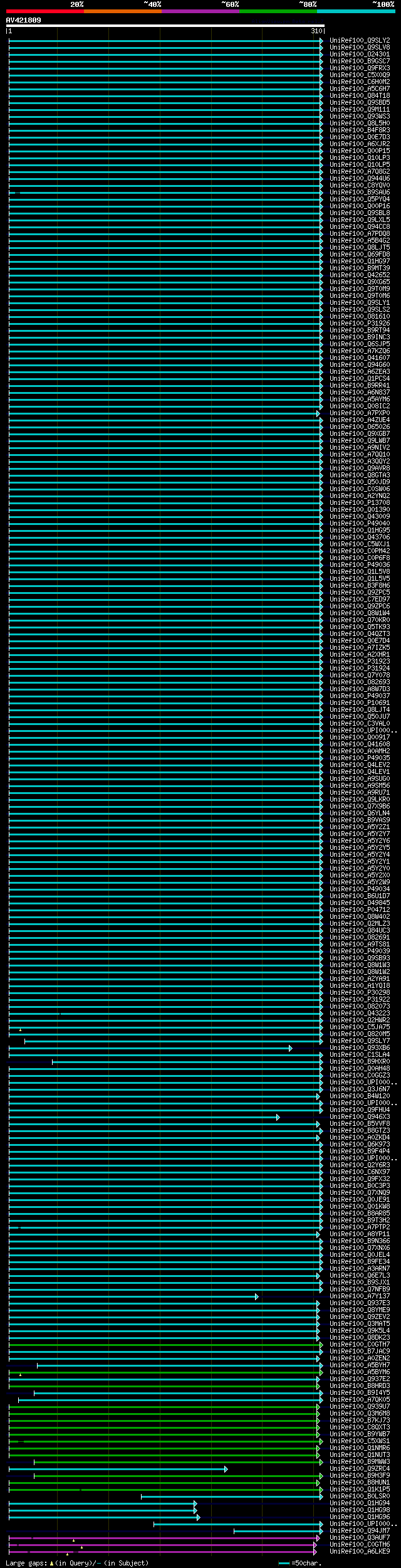
Task: Click label UniRef100_Q5PYQ4
Action: 360,199
